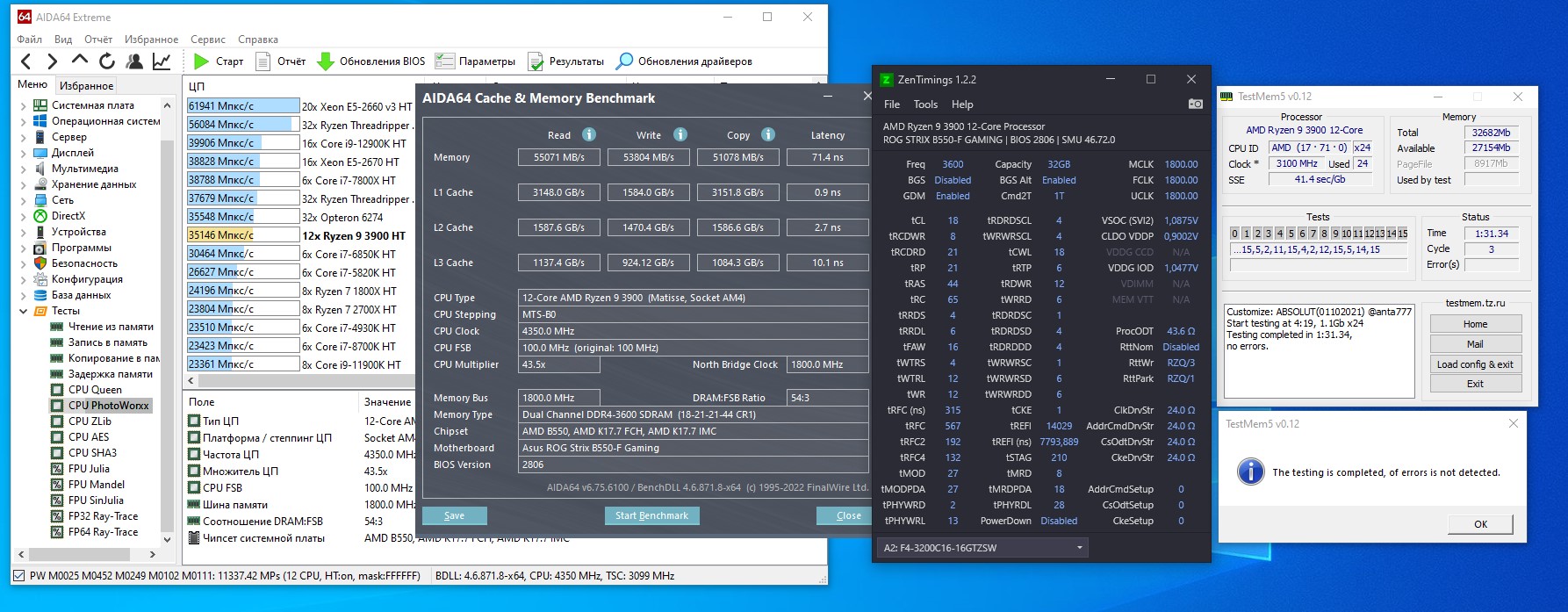The image size is (1568, 612).
Task: Expand Безопасность tree node
Action: tap(23, 263)
